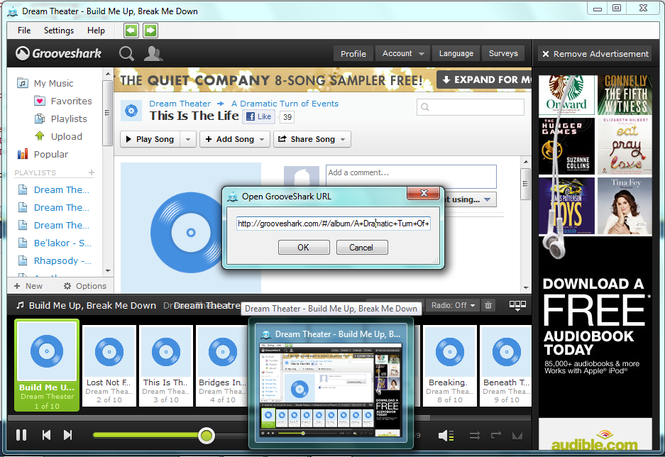Open Help menu
Image resolution: width=665 pixels, height=457 pixels.
tap(96, 31)
